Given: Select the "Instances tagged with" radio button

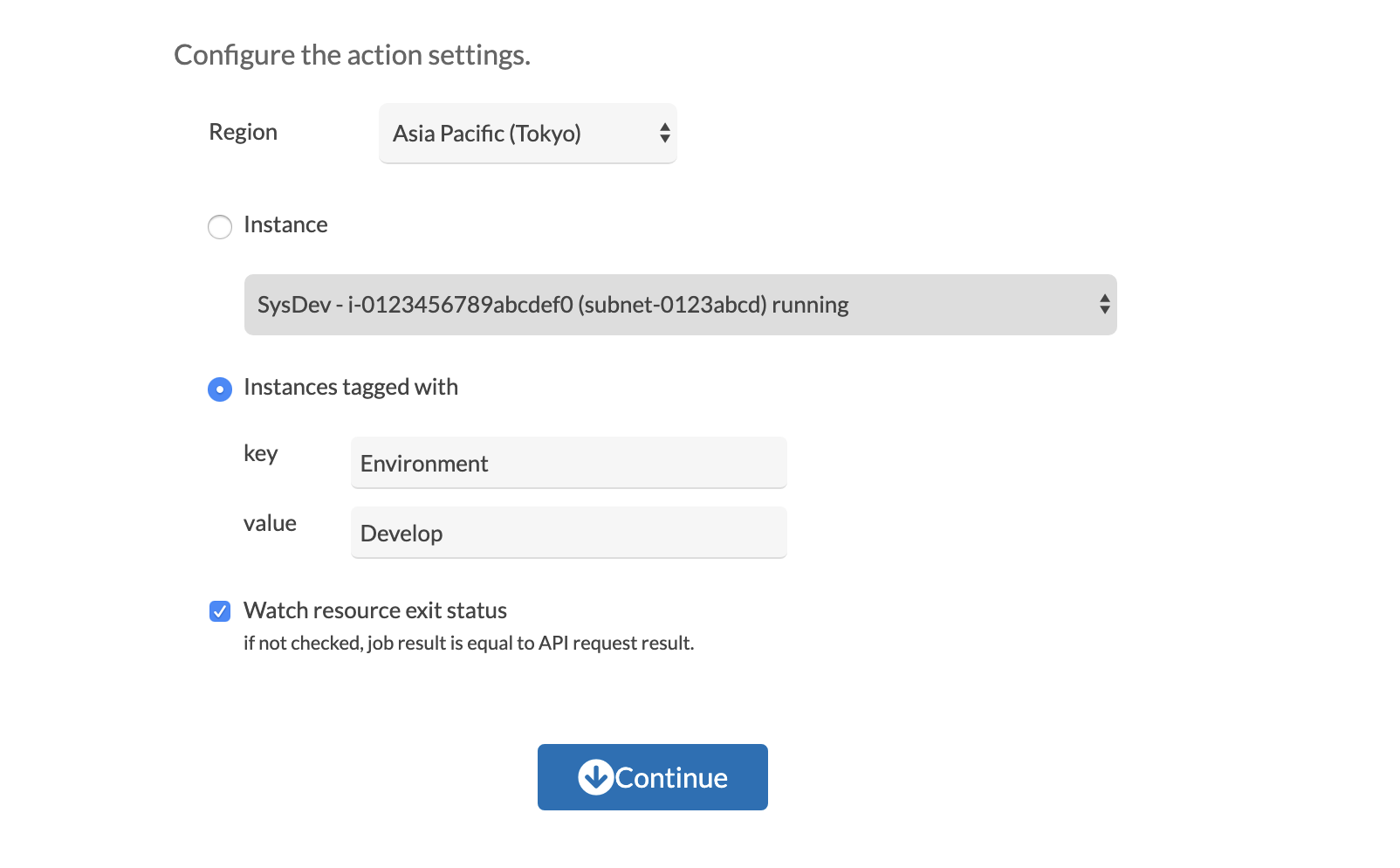Looking at the screenshot, I should (x=219, y=389).
